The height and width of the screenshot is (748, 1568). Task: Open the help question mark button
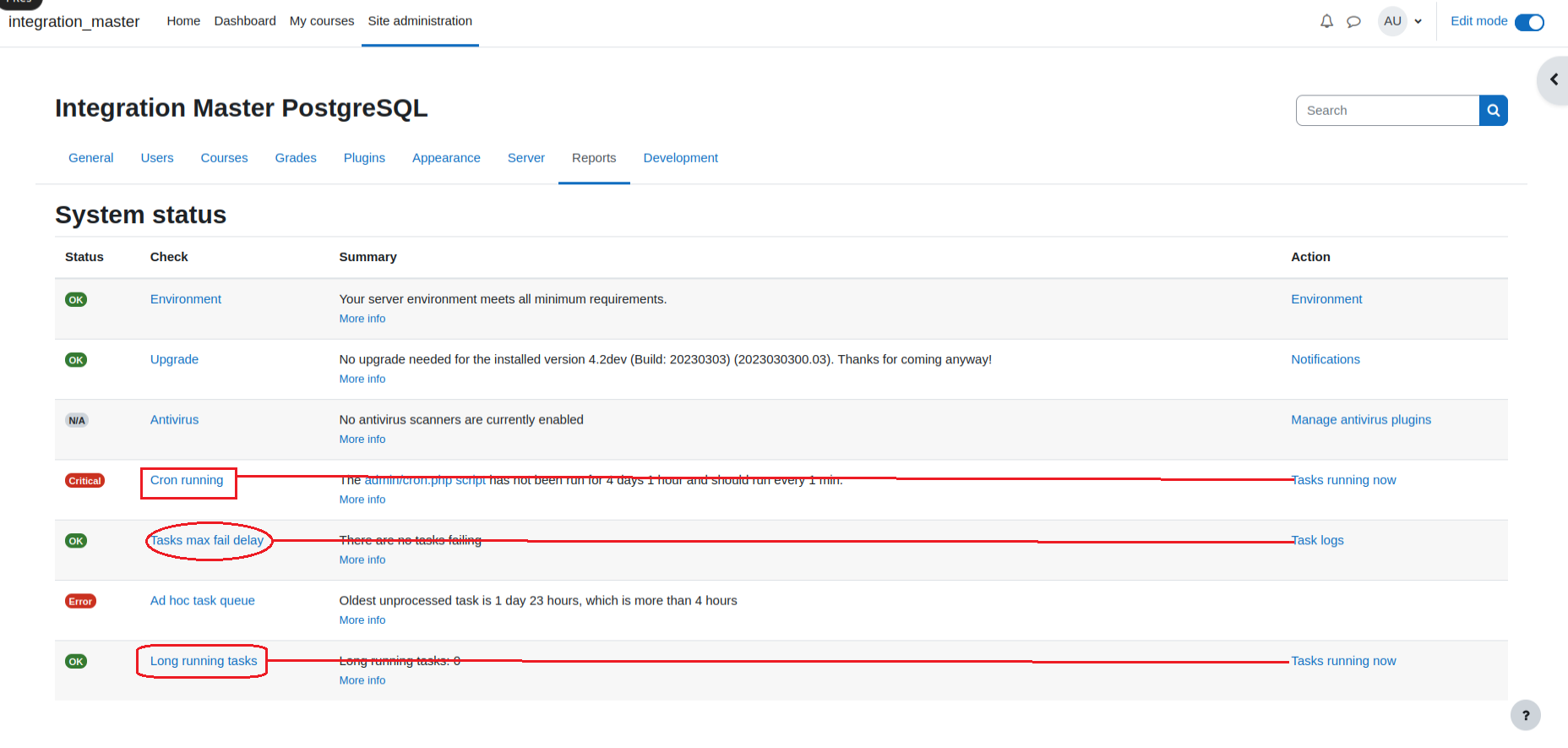pos(1526,715)
